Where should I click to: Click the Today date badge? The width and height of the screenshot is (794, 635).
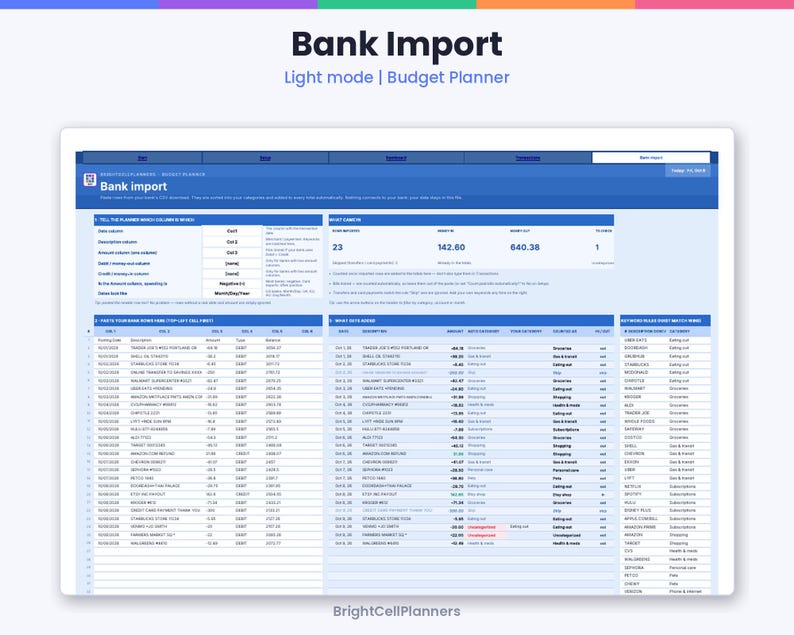pyautogui.click(x=688, y=171)
